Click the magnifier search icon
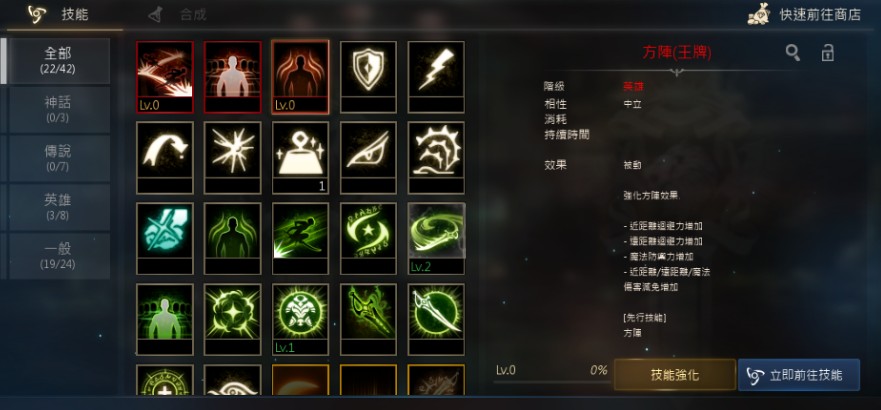Image resolution: width=881 pixels, height=410 pixels. pyautogui.click(x=793, y=53)
